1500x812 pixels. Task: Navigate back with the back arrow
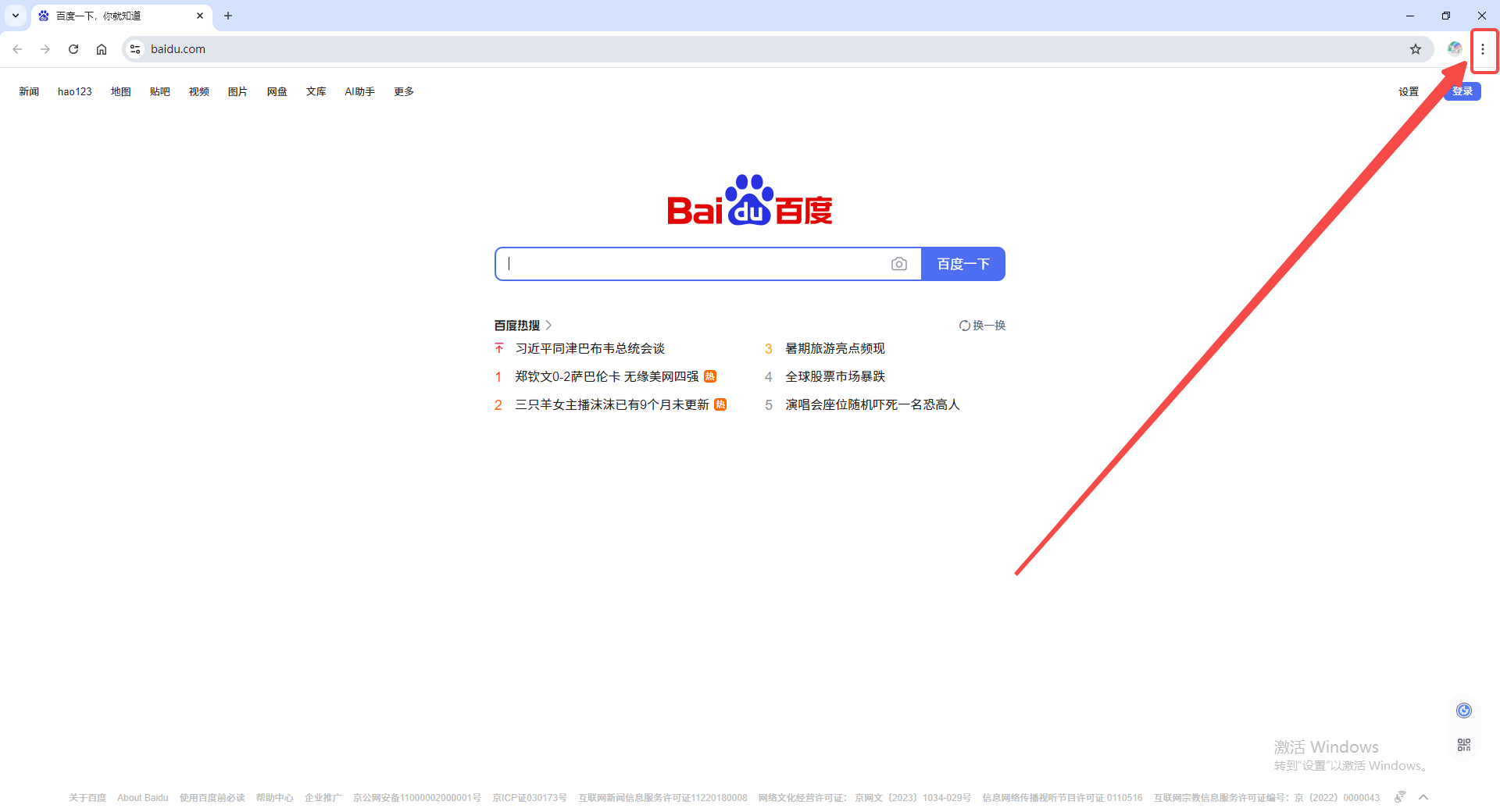click(x=17, y=49)
